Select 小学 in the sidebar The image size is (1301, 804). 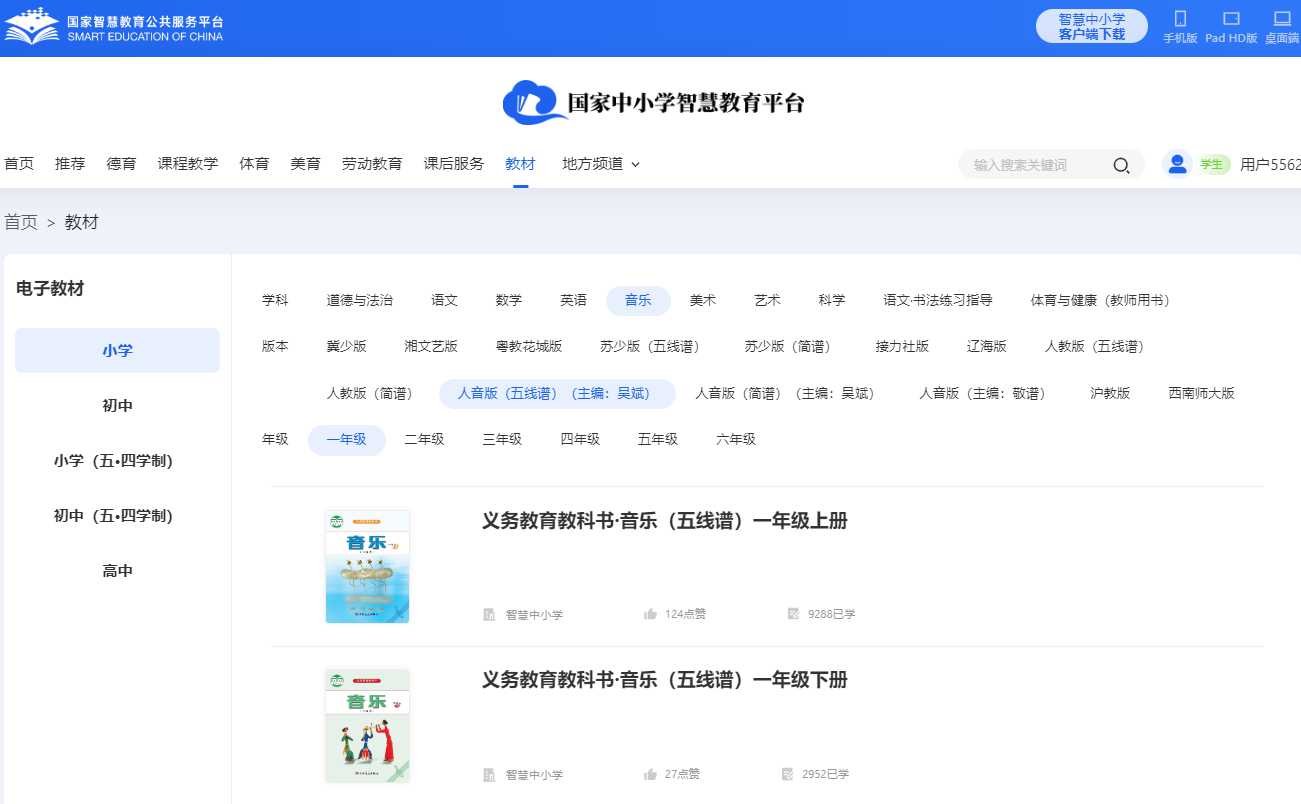coord(117,351)
